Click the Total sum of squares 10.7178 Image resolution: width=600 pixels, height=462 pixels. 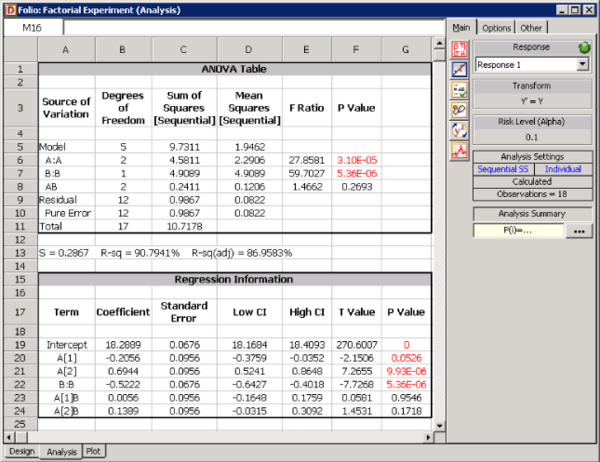pyautogui.click(x=184, y=227)
